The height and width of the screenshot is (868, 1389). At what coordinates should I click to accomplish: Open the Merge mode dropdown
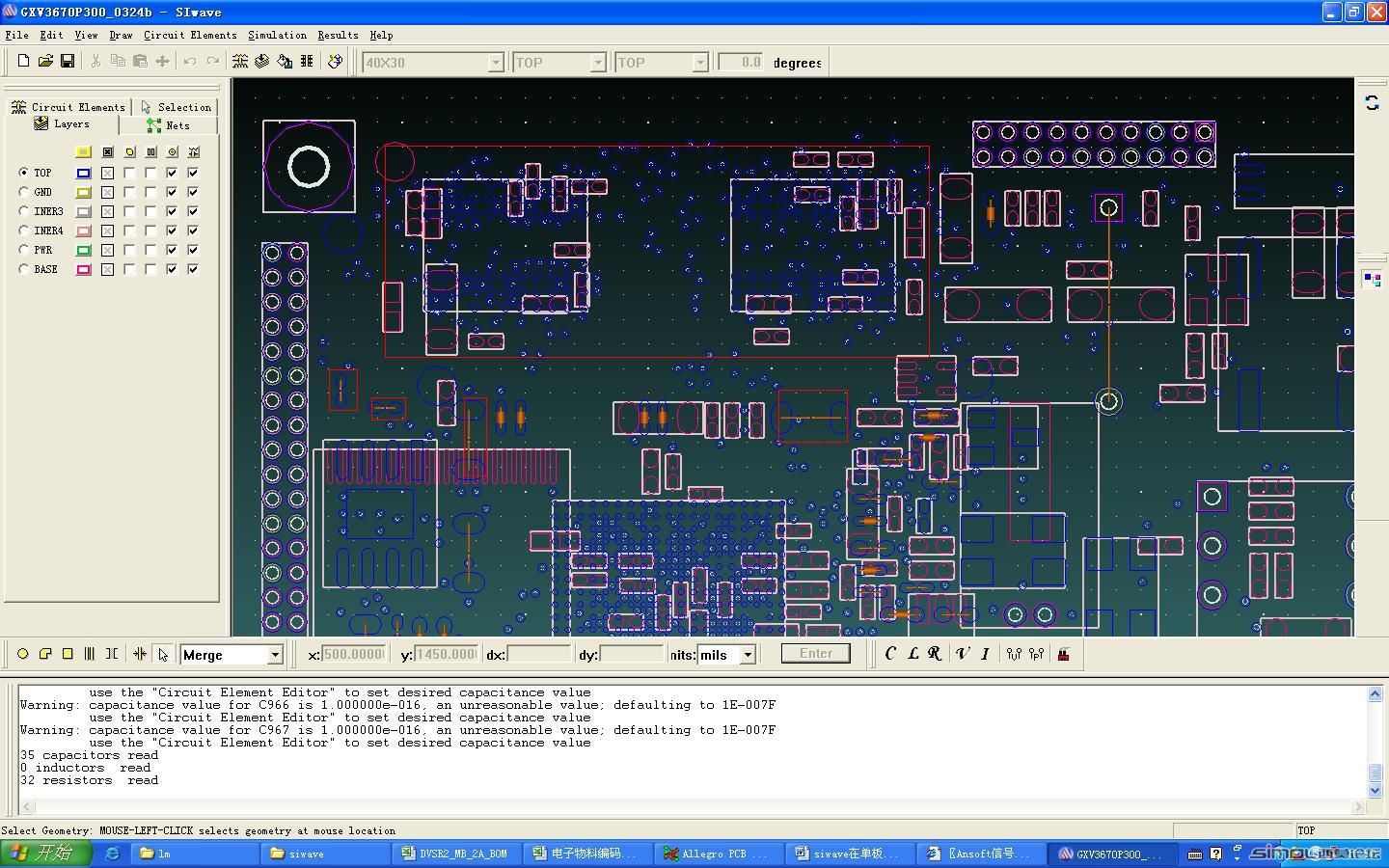point(275,655)
